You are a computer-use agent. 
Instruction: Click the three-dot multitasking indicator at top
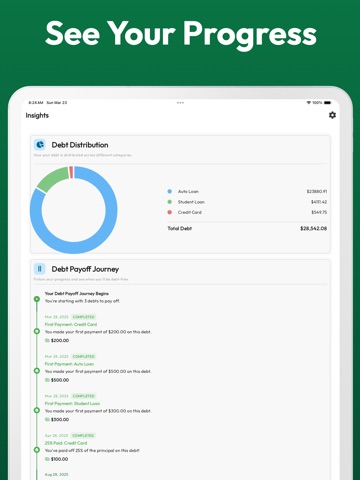[180, 103]
